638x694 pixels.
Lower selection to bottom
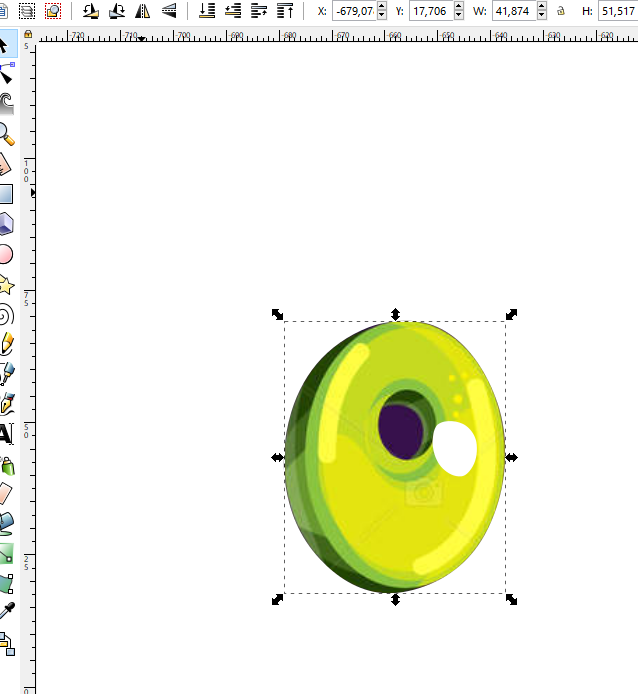tap(207, 11)
